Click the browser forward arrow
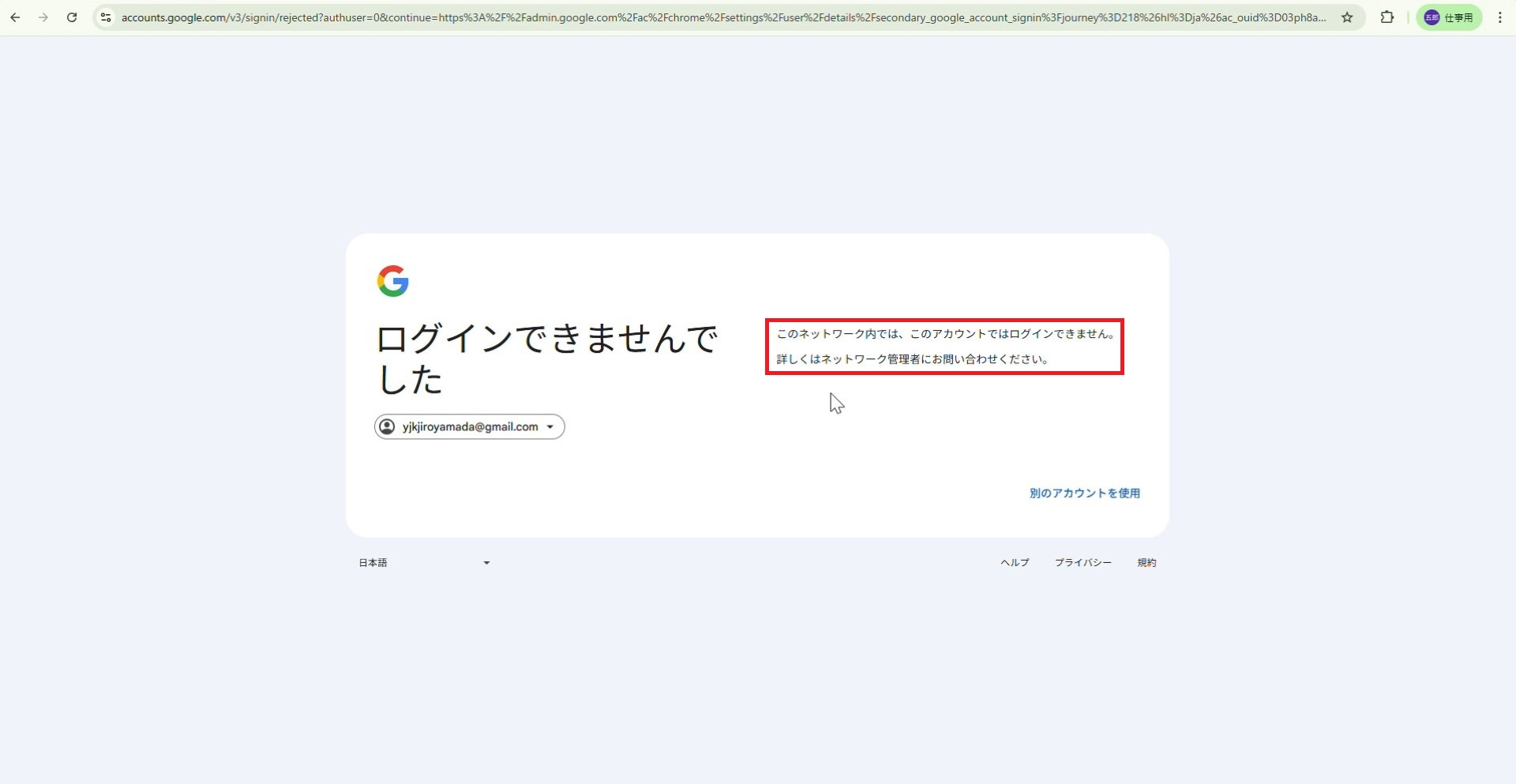Viewport: 1516px width, 784px height. [43, 17]
